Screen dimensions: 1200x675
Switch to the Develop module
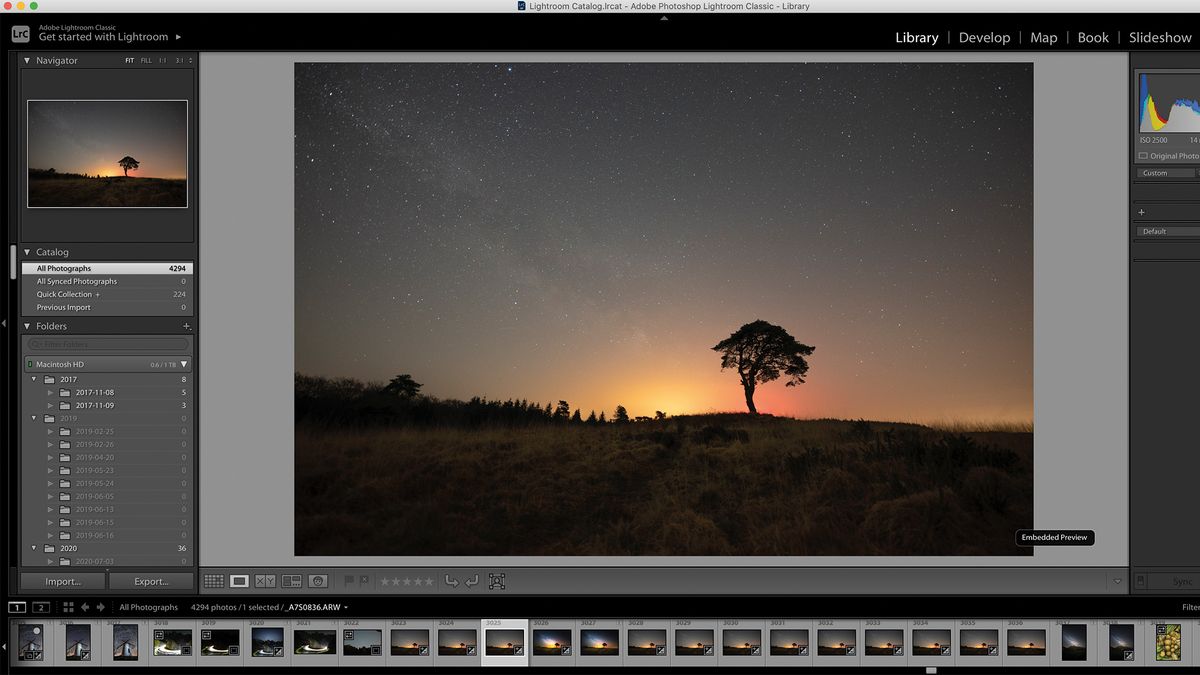click(984, 37)
